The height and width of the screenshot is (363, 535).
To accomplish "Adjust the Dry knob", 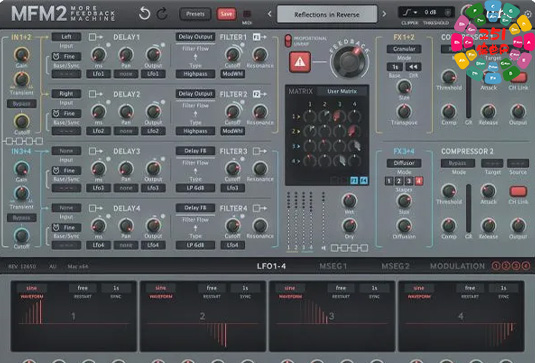I will pos(349,226).
